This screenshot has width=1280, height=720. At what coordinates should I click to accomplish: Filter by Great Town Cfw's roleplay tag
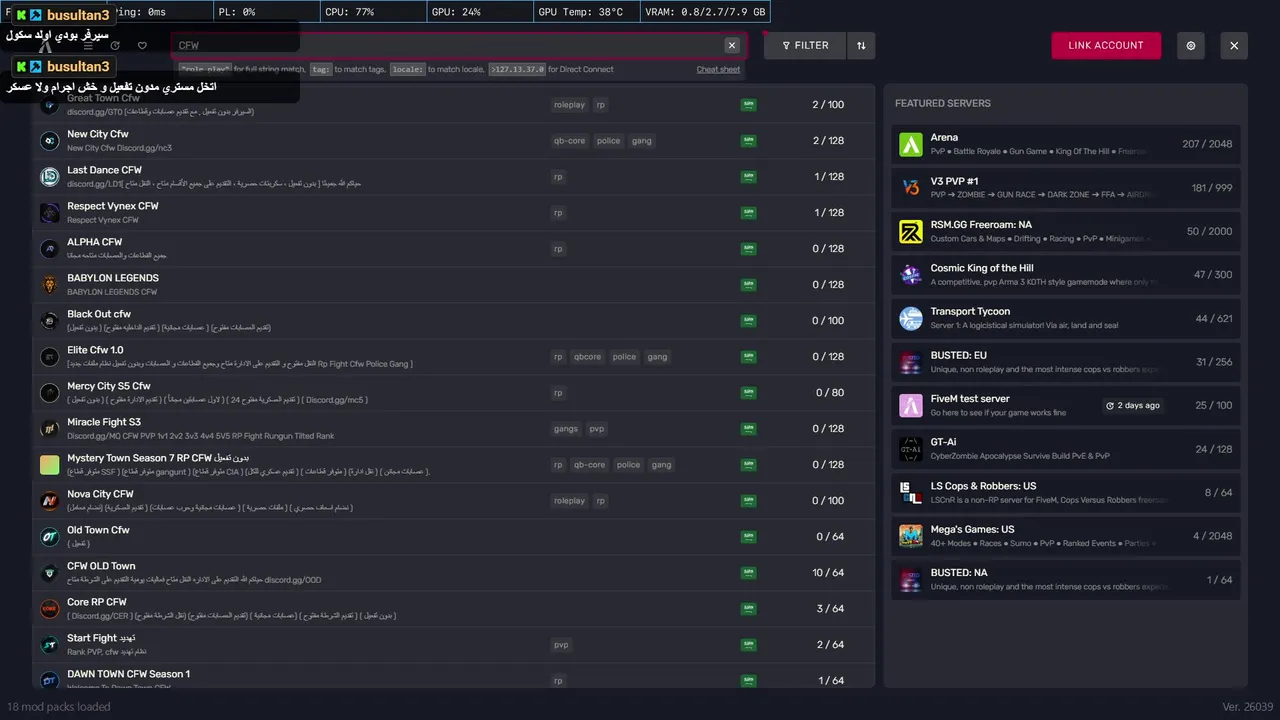point(570,105)
